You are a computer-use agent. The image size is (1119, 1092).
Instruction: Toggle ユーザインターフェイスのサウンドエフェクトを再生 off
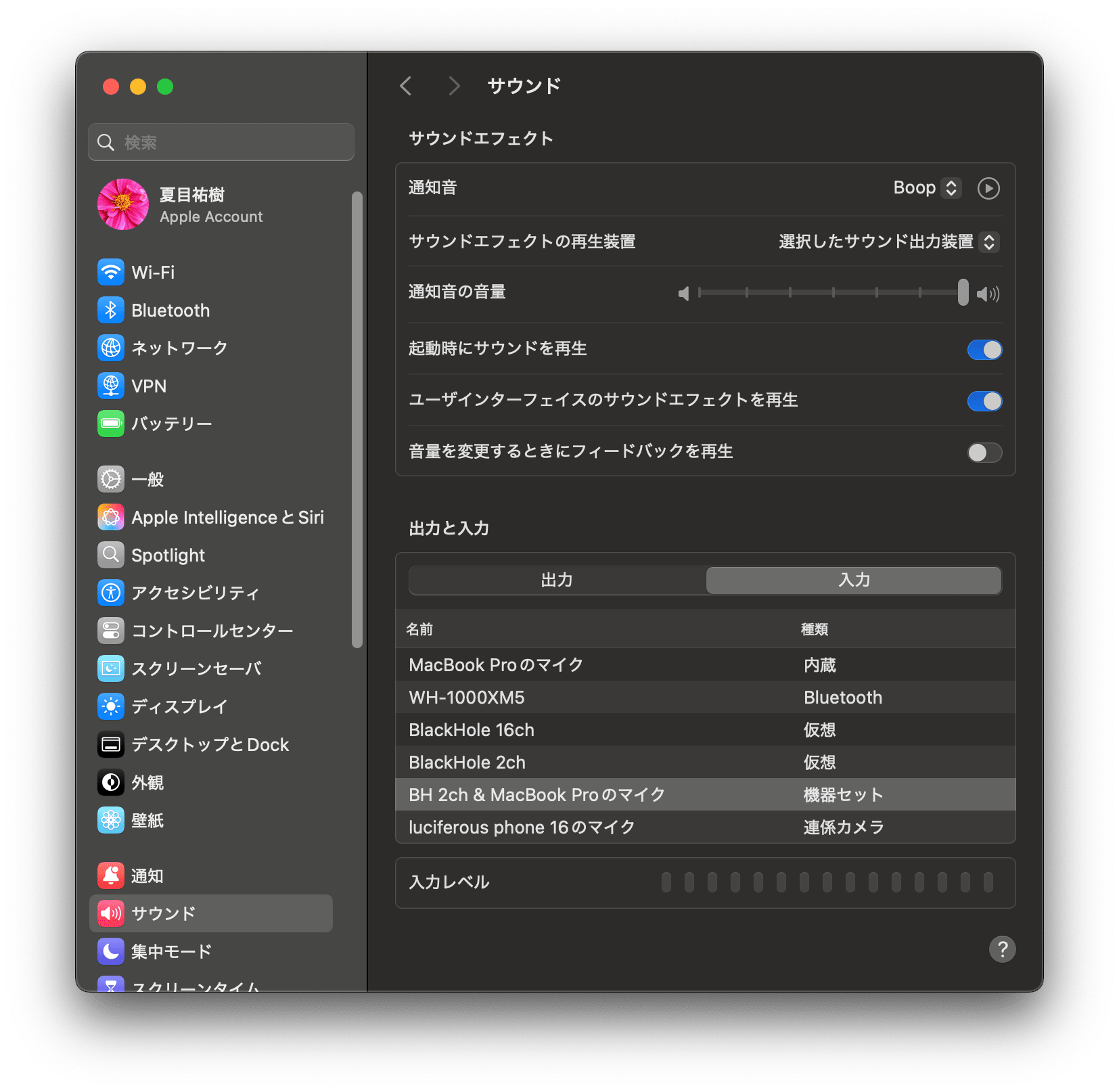tap(984, 401)
